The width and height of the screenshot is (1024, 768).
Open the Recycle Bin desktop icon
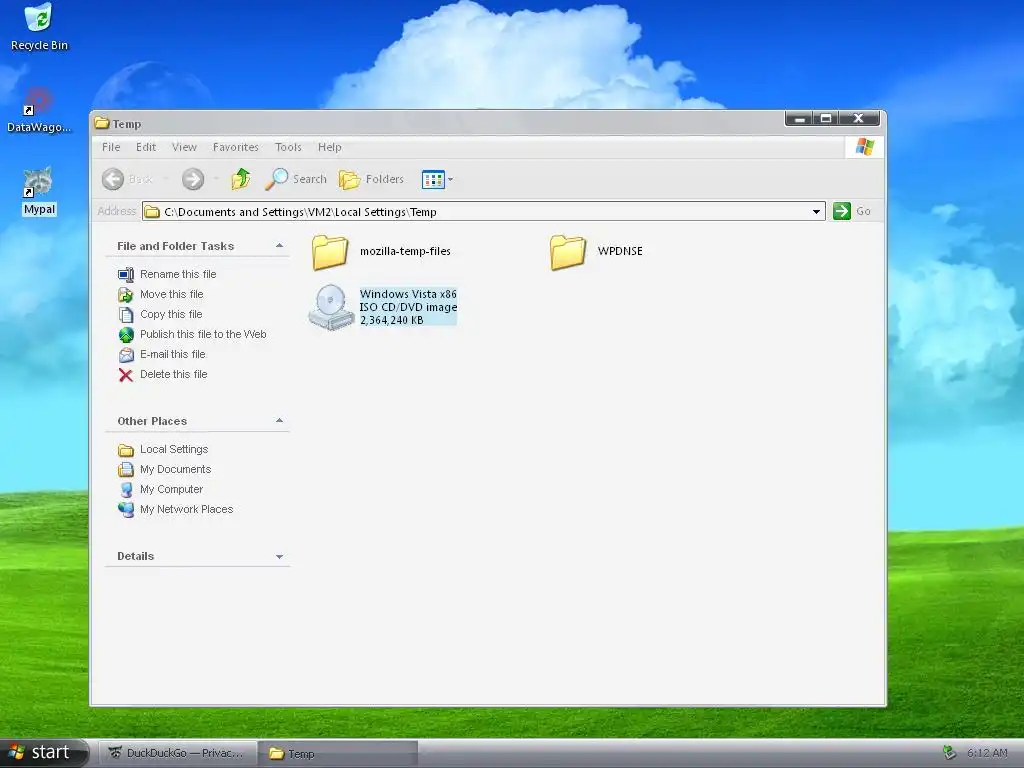point(39,26)
